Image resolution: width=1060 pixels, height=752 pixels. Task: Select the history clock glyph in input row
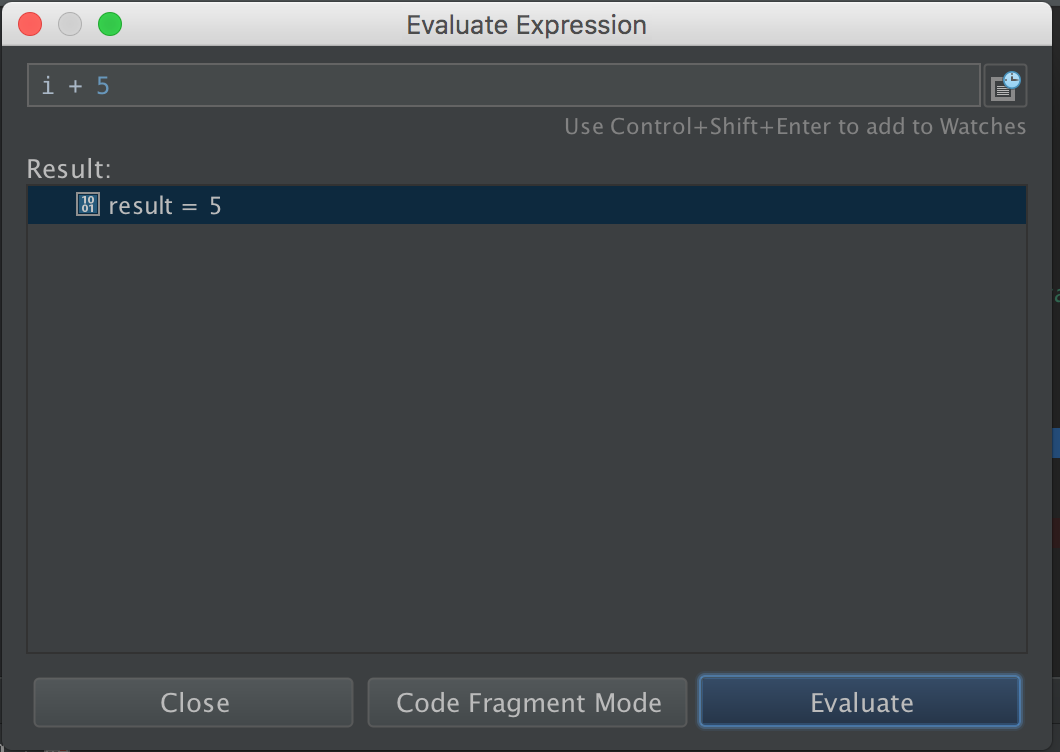(1012, 78)
